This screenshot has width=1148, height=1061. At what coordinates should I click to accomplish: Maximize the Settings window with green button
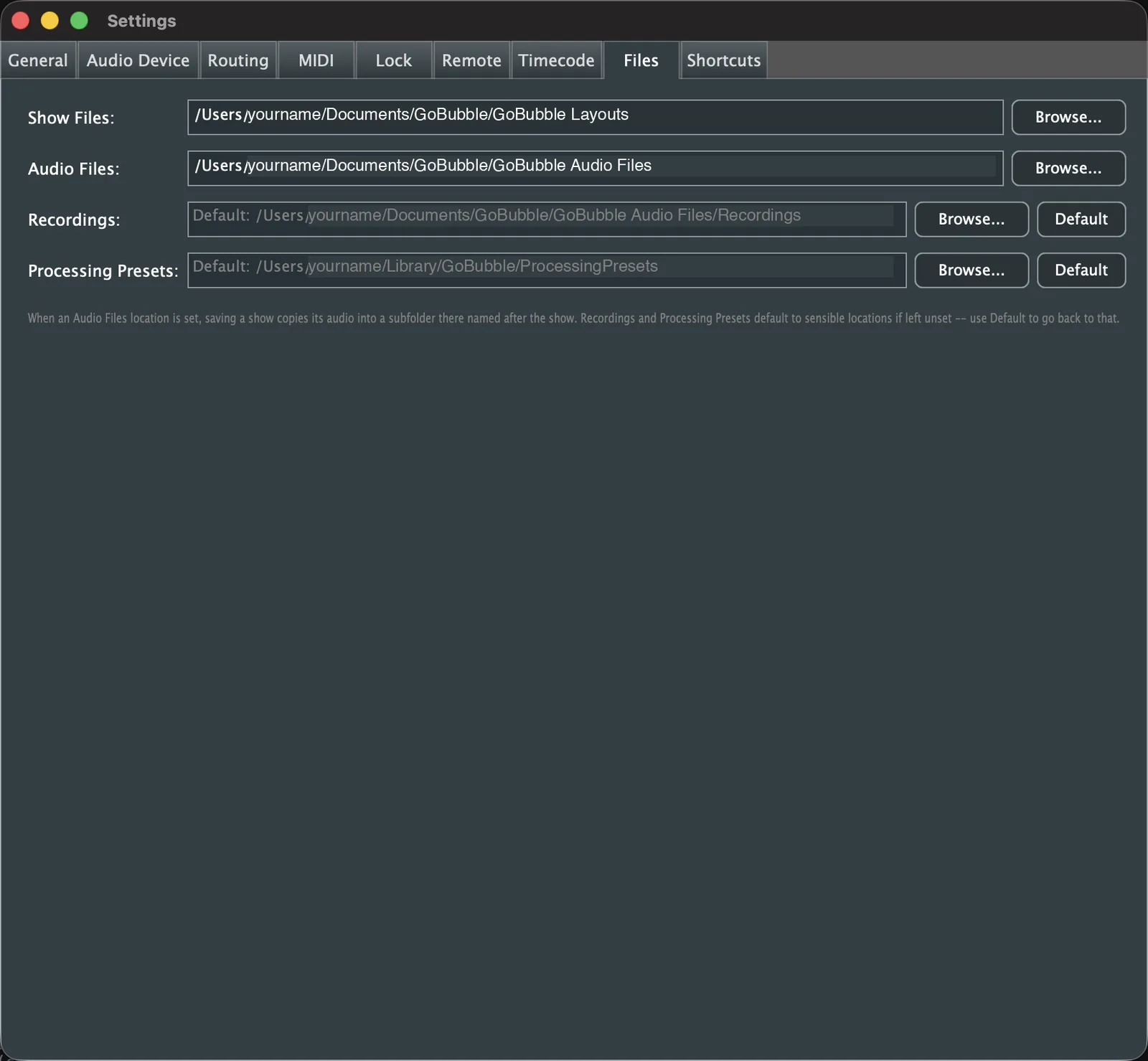[x=79, y=21]
